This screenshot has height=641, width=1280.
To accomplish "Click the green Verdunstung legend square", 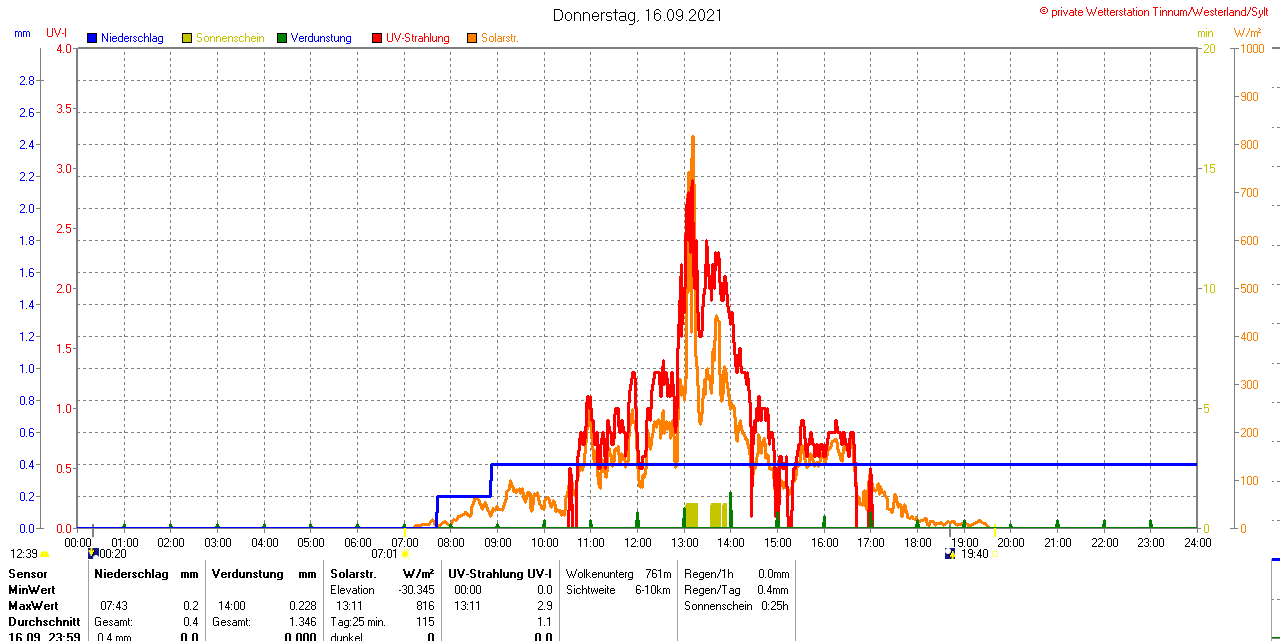I will [282, 38].
